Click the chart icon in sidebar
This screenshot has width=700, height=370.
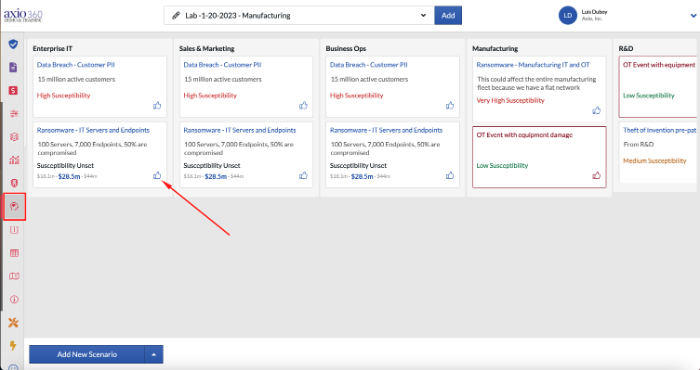coord(14,160)
